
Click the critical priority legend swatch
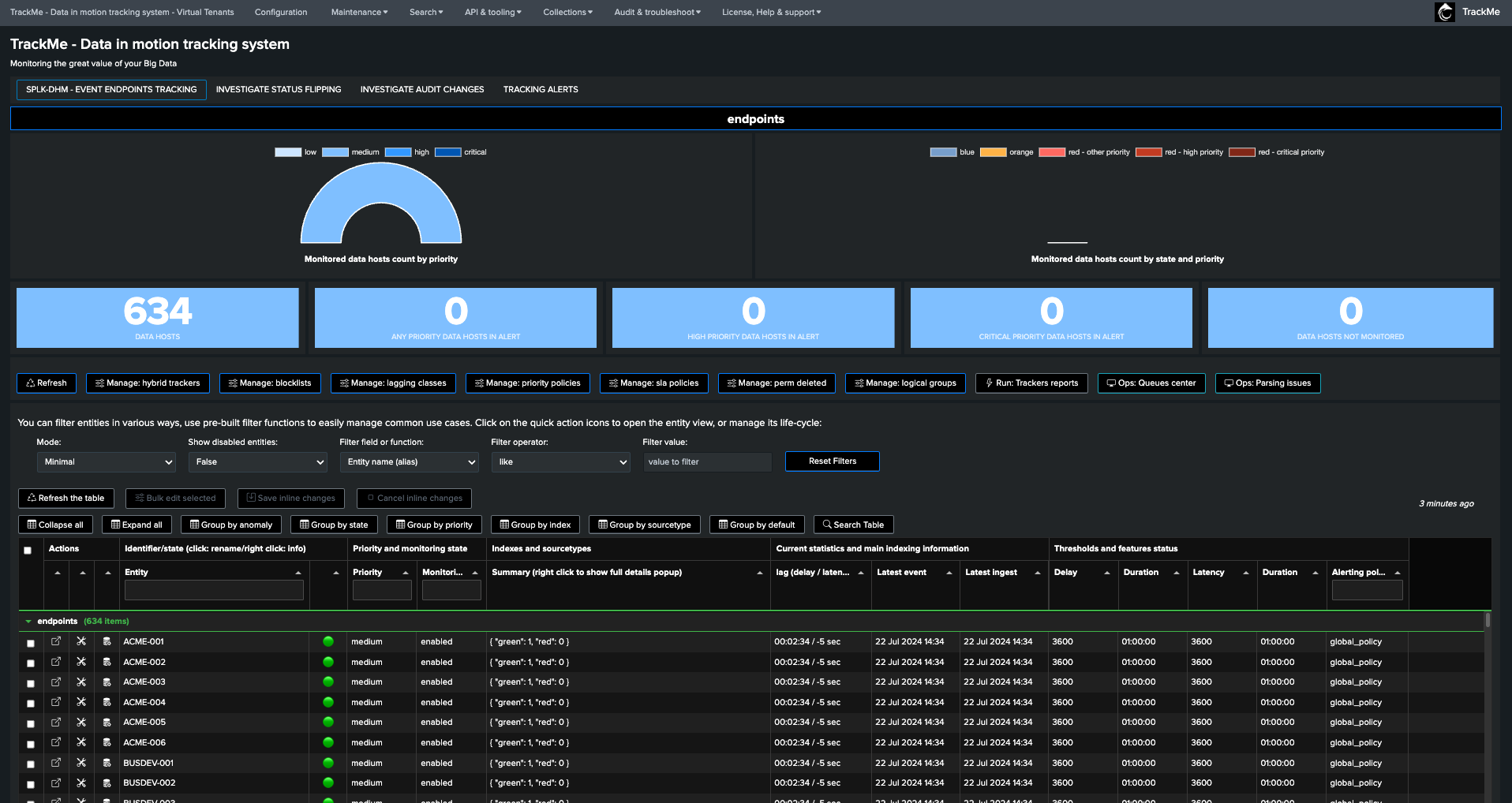(x=447, y=152)
